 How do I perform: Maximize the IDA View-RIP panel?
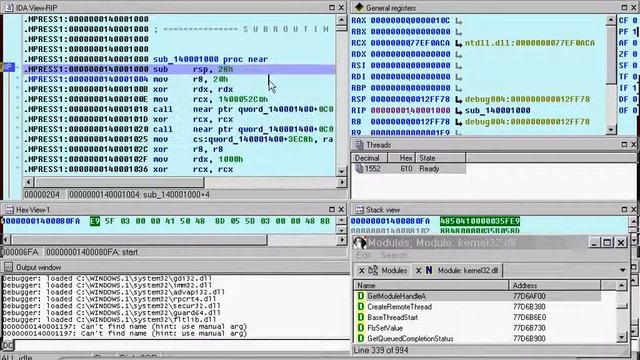coord(332,7)
